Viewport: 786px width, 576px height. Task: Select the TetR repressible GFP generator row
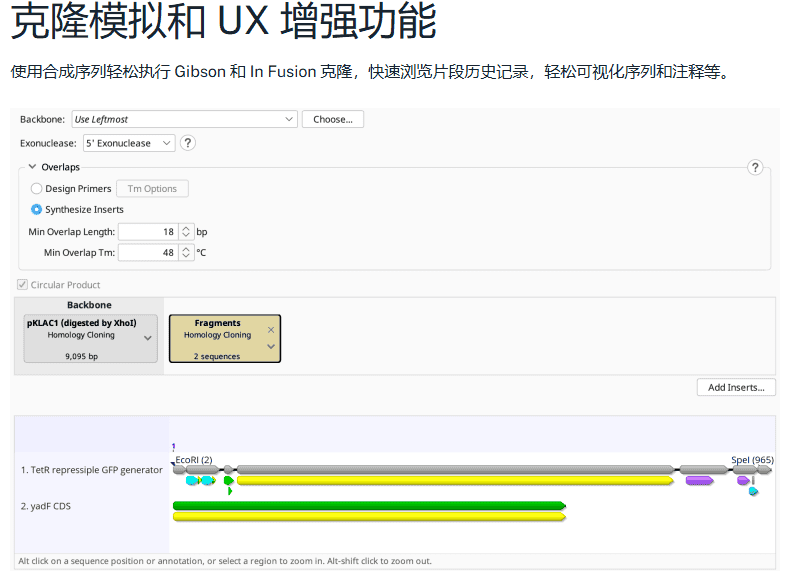pos(92,470)
